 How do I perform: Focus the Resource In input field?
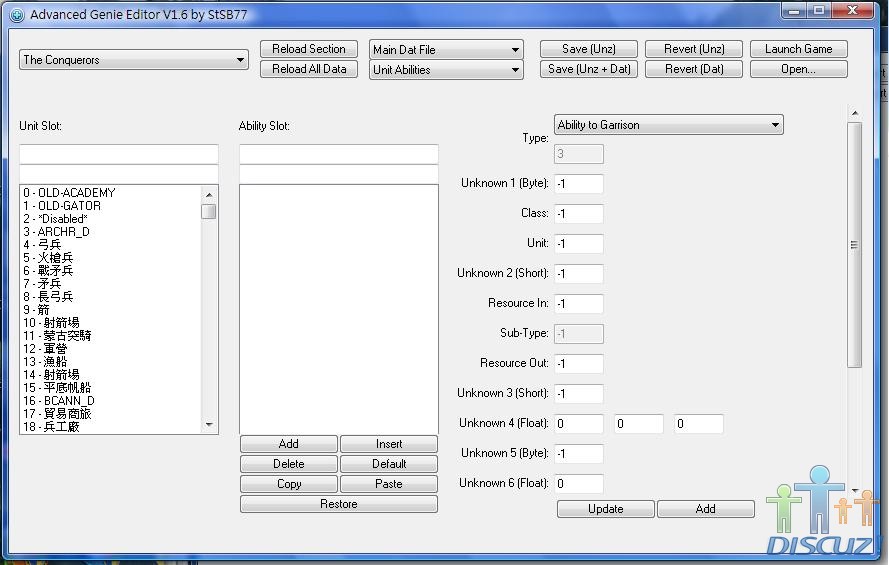pos(578,303)
